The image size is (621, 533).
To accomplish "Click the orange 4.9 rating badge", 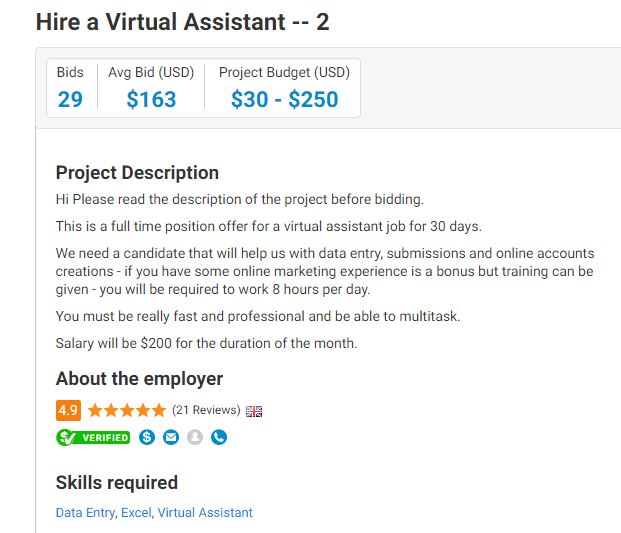I will click(x=69, y=410).
